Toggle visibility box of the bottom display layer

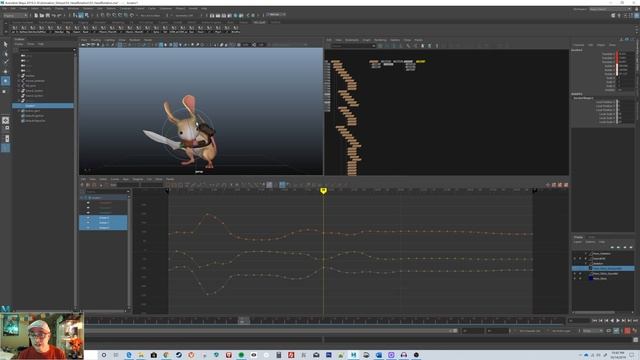pyautogui.click(x=575, y=278)
